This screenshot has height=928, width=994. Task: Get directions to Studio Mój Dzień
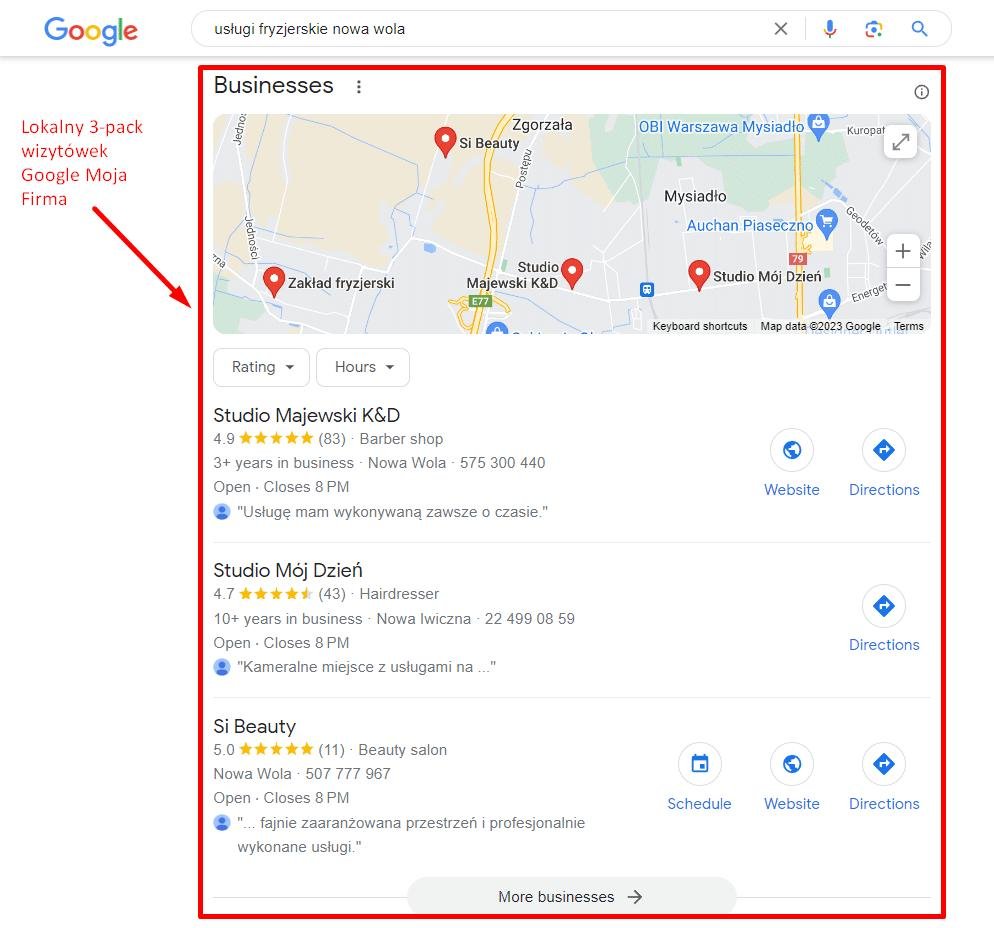(x=884, y=618)
